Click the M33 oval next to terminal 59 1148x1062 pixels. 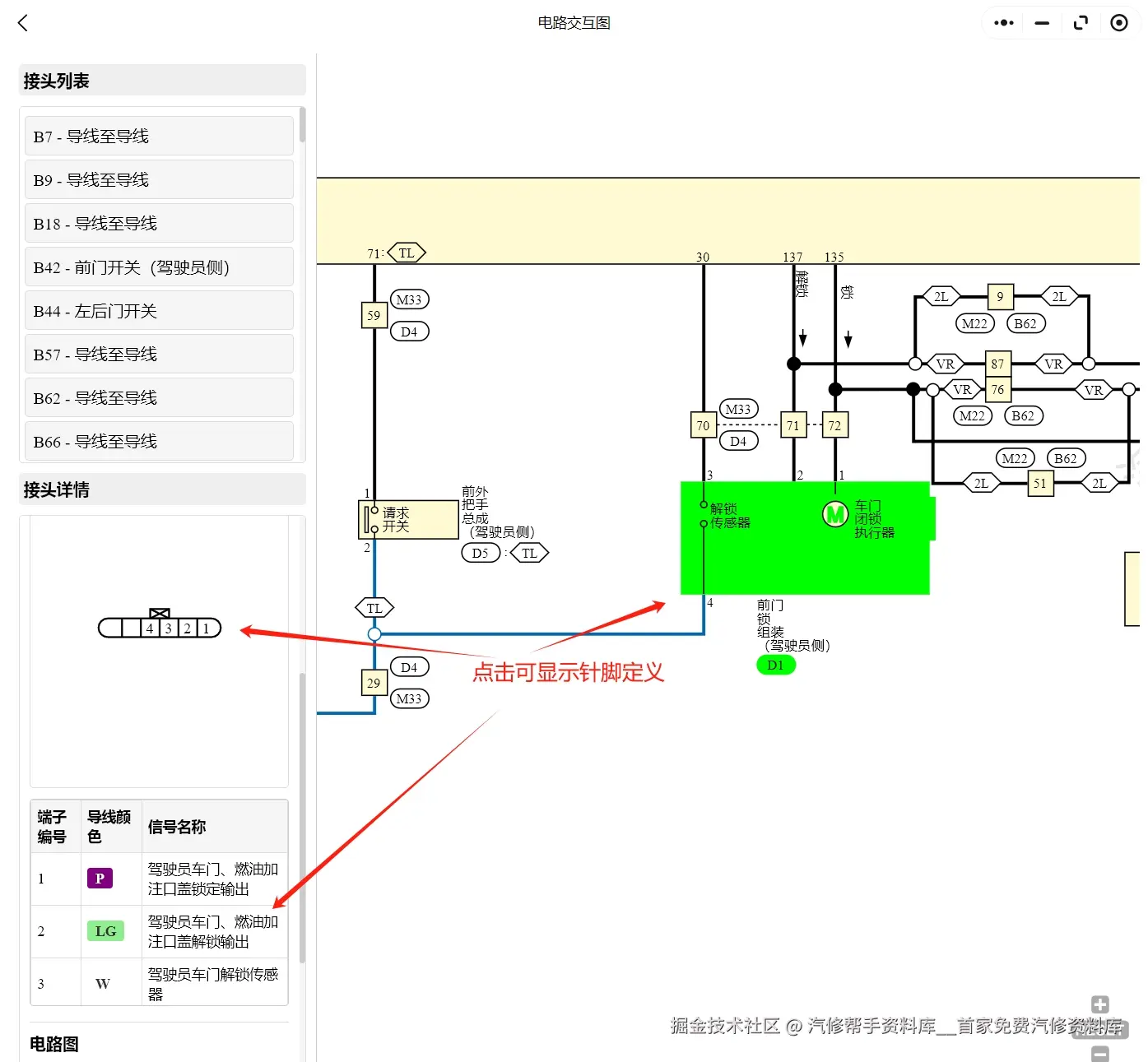pyautogui.click(x=409, y=299)
